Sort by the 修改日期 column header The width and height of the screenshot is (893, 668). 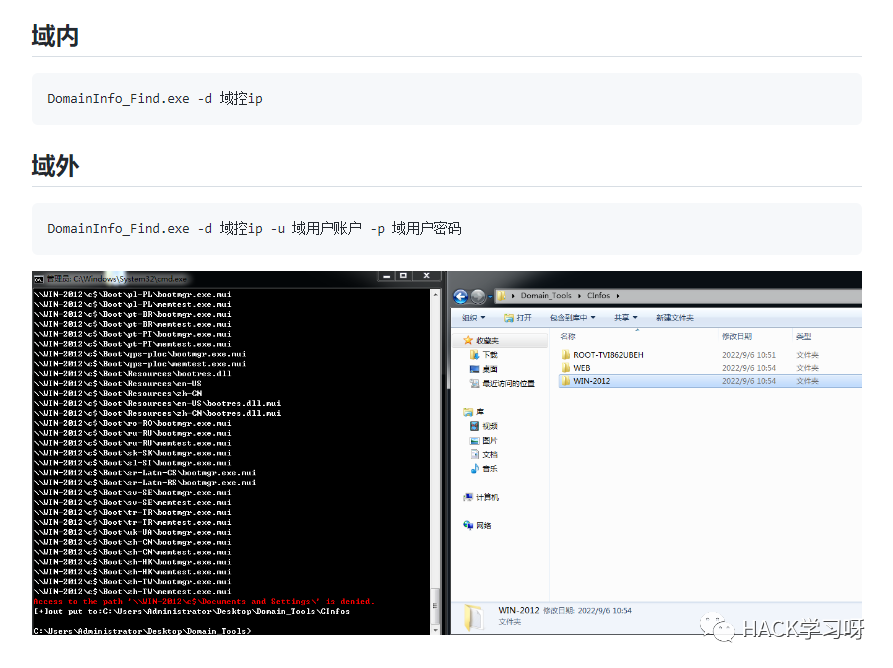tap(737, 337)
